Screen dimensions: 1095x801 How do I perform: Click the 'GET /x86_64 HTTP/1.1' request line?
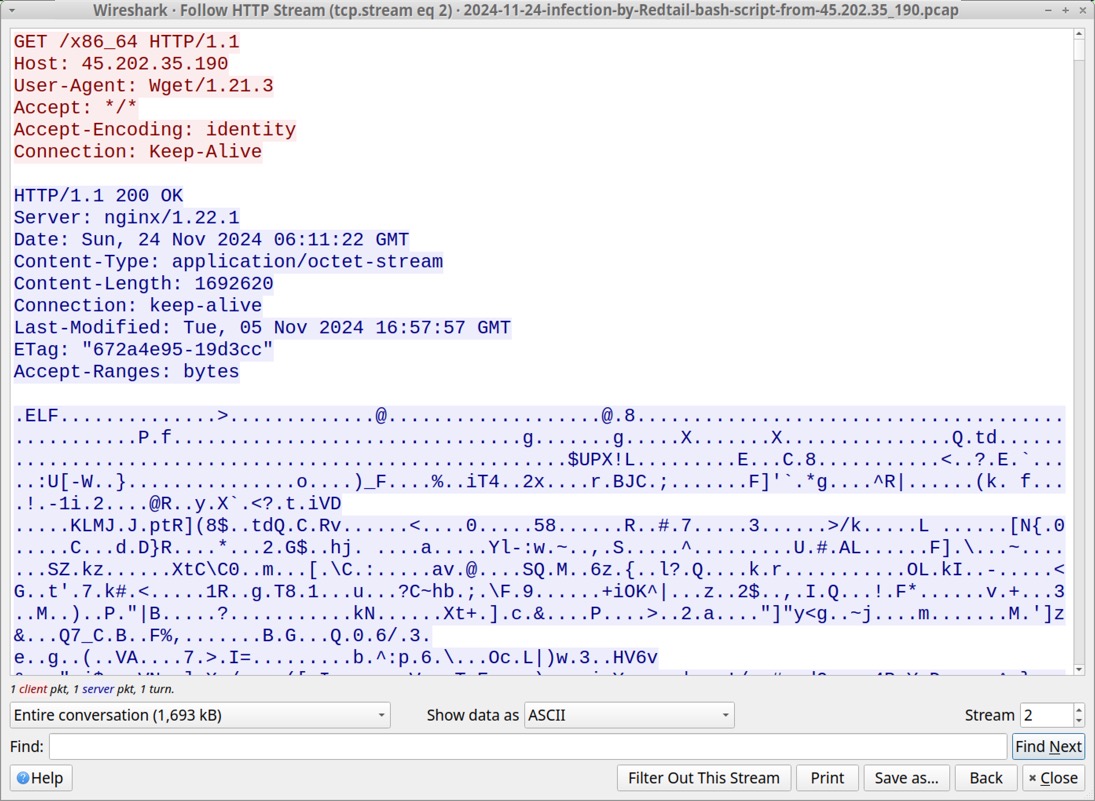click(x=126, y=42)
